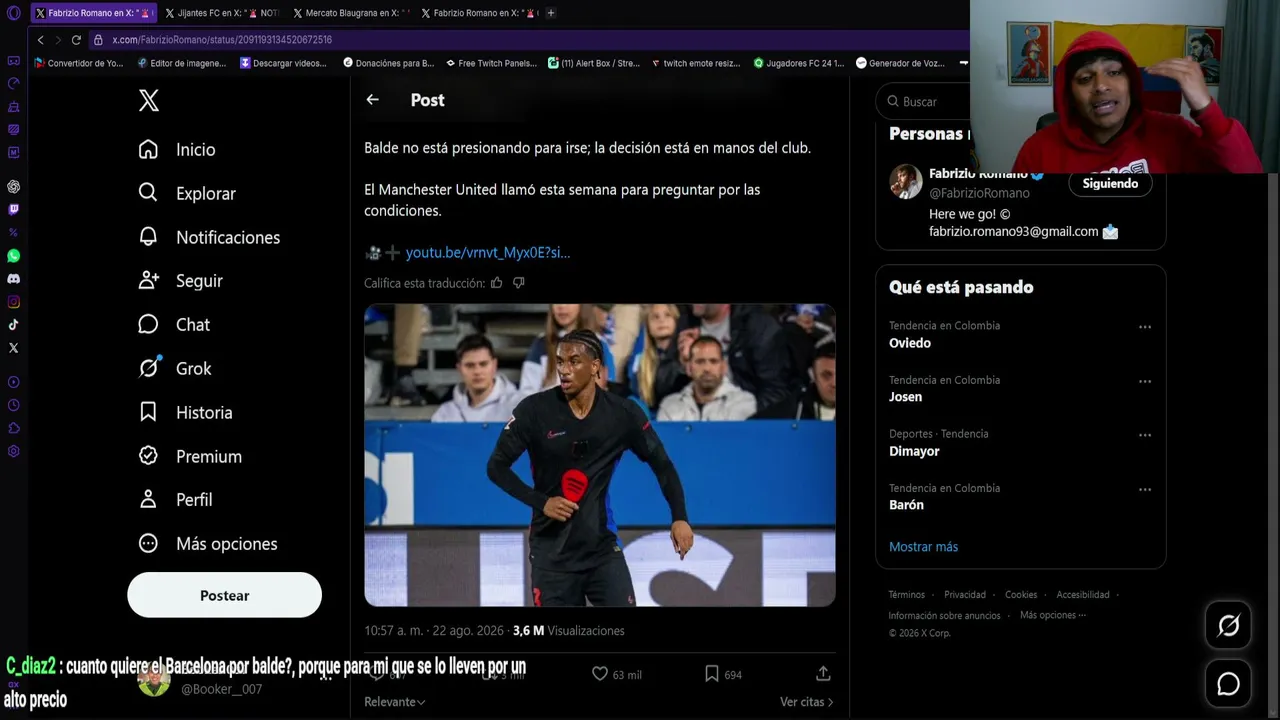Viewport: 1280px width, 720px height.
Task: Open the Explorar search icon
Action: [148, 193]
